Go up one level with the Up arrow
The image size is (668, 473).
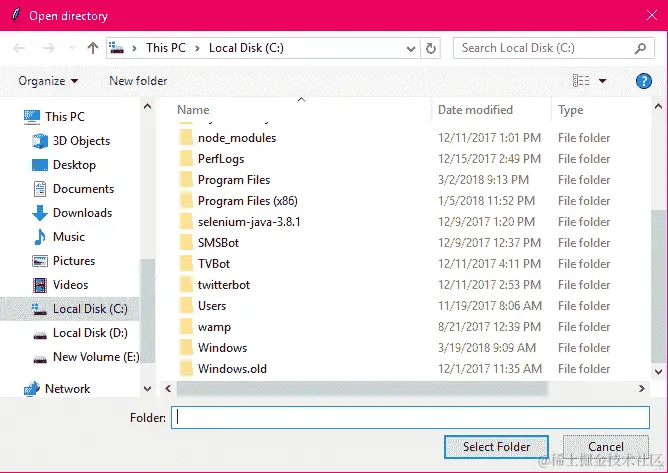click(x=92, y=48)
